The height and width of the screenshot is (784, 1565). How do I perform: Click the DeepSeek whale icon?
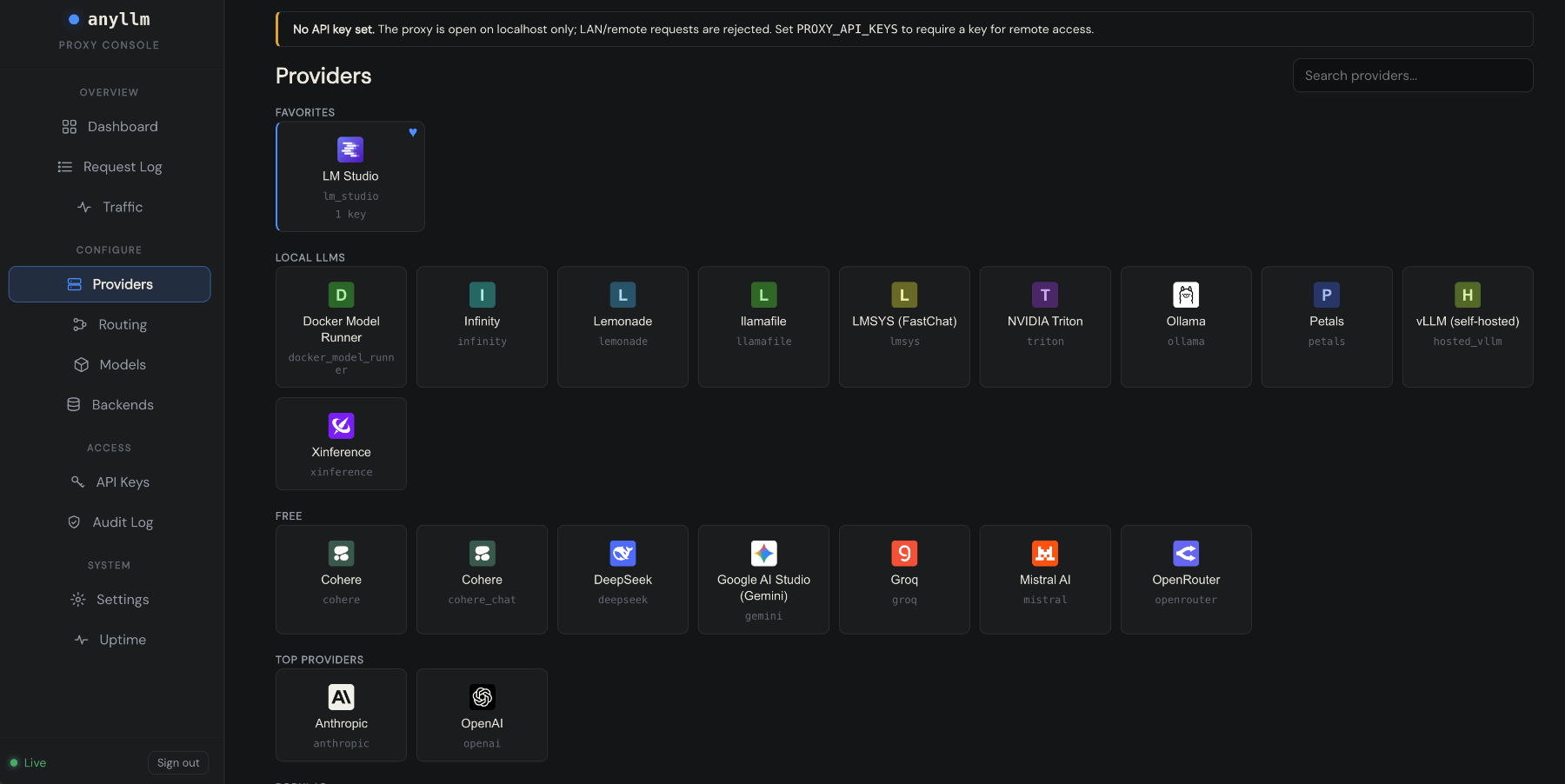click(623, 554)
